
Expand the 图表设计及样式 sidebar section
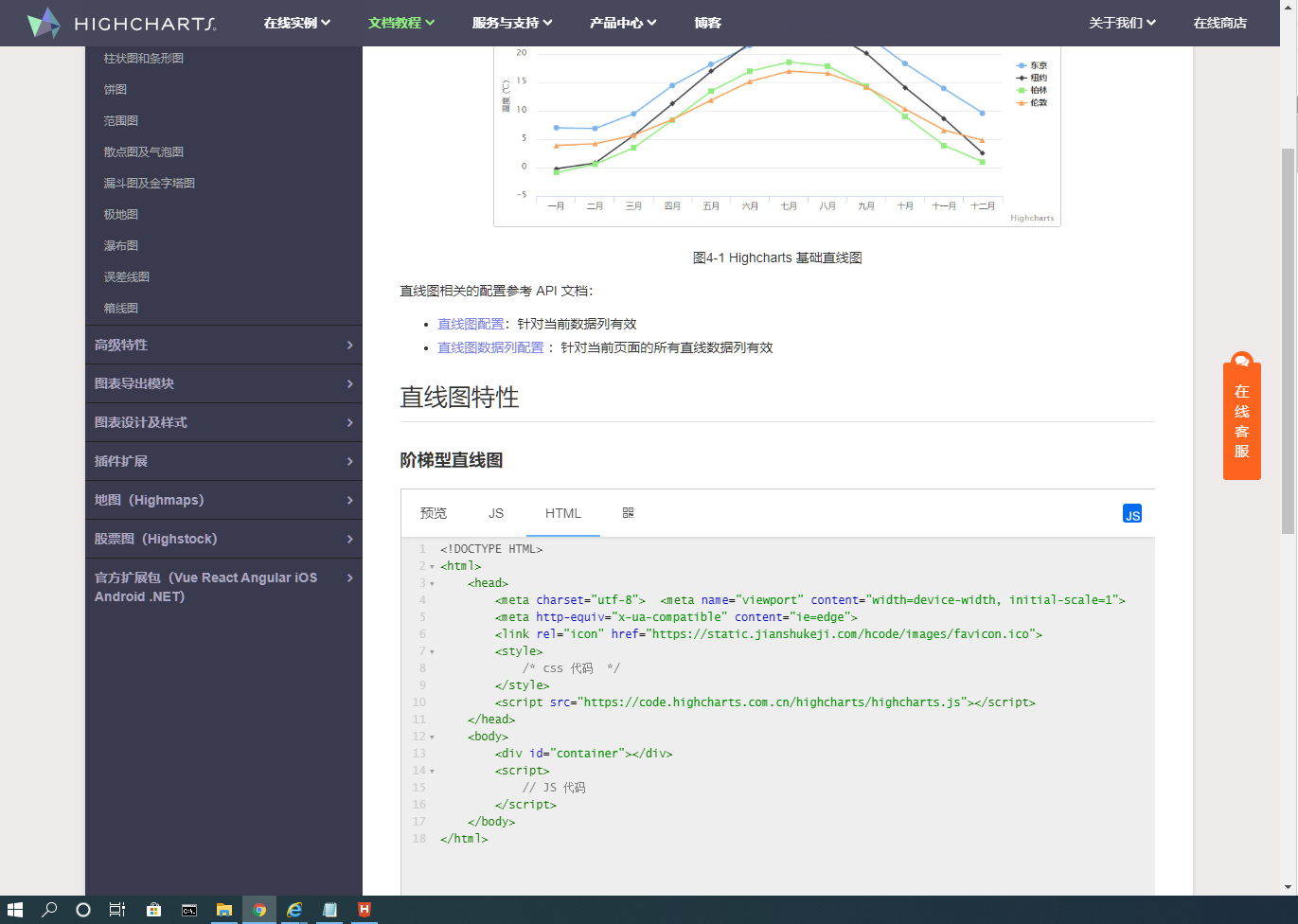click(223, 422)
